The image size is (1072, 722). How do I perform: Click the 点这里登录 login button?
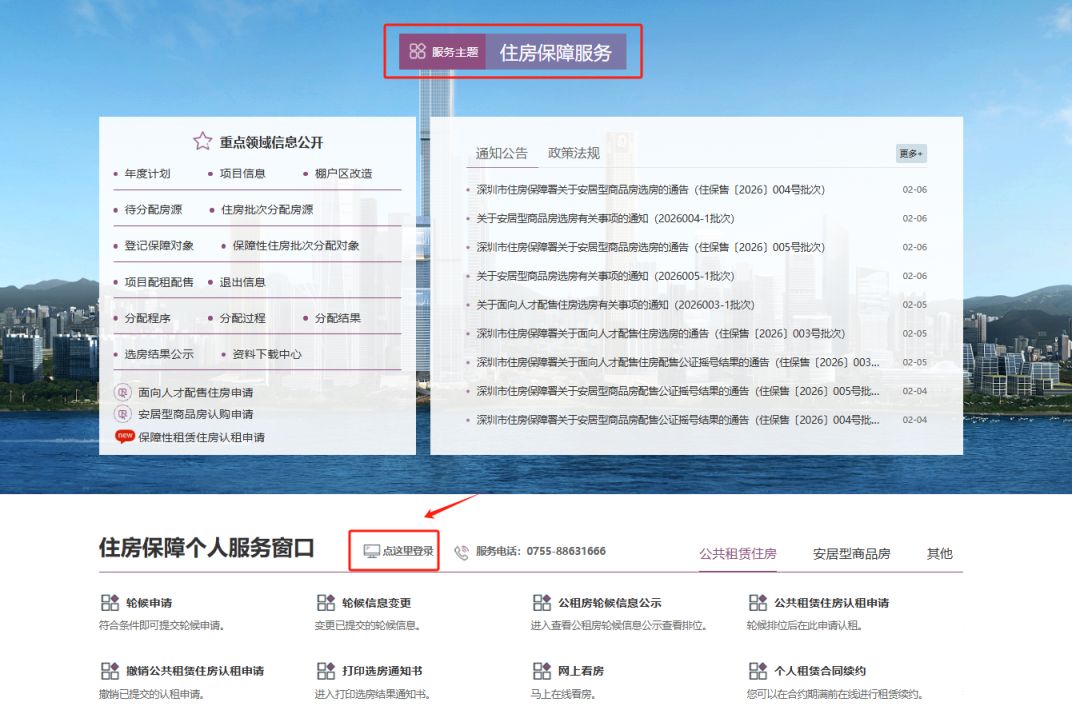394,550
